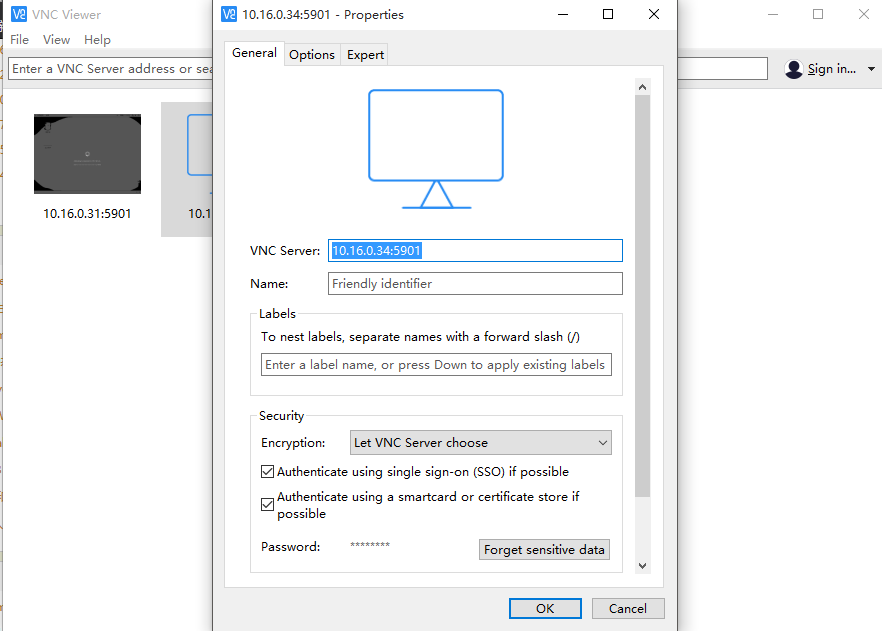The width and height of the screenshot is (882, 631).
Task: Confirm with the OK button
Action: pos(545,609)
